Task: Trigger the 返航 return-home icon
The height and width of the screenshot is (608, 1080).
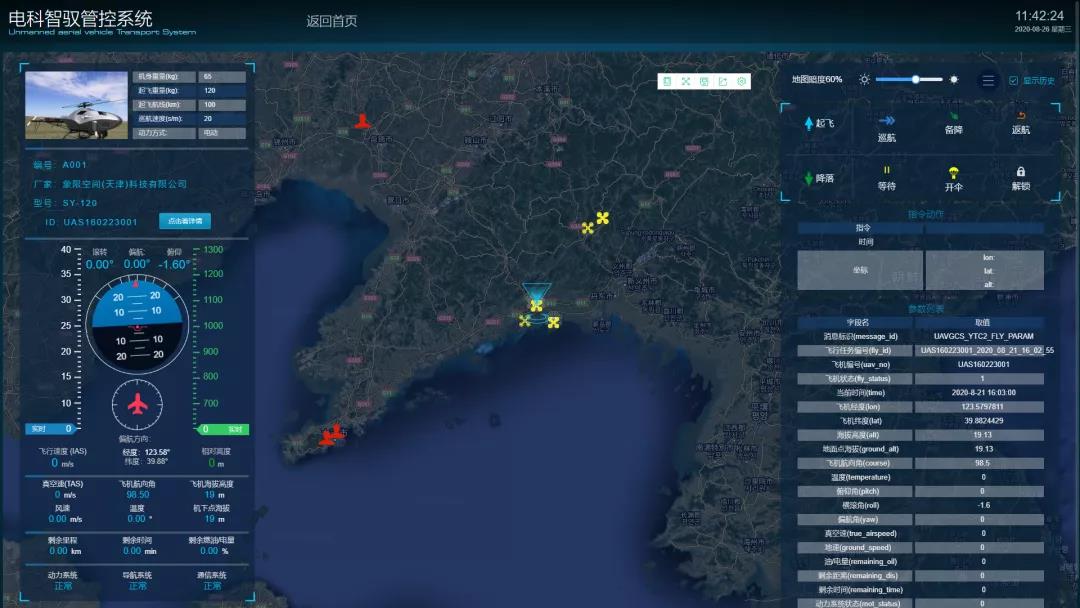Action: [x=1021, y=116]
